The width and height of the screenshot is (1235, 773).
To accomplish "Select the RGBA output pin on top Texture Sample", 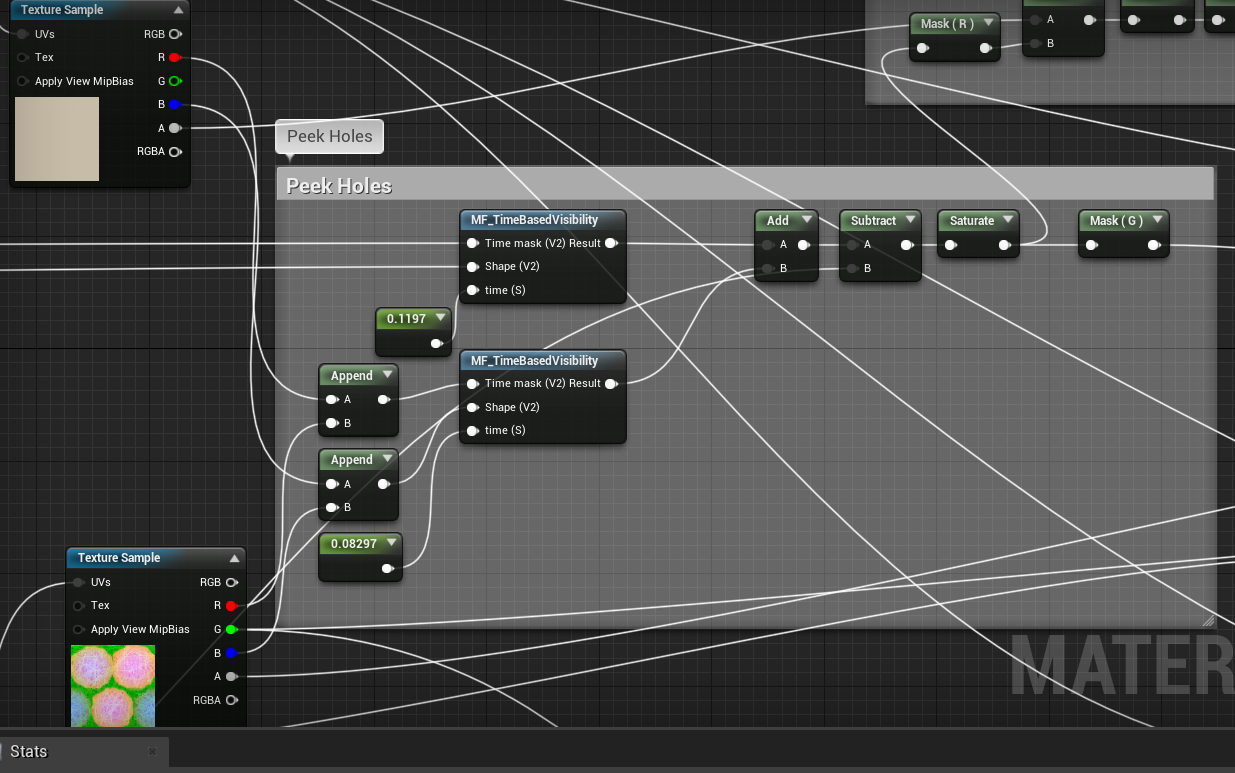I will tap(175, 152).
